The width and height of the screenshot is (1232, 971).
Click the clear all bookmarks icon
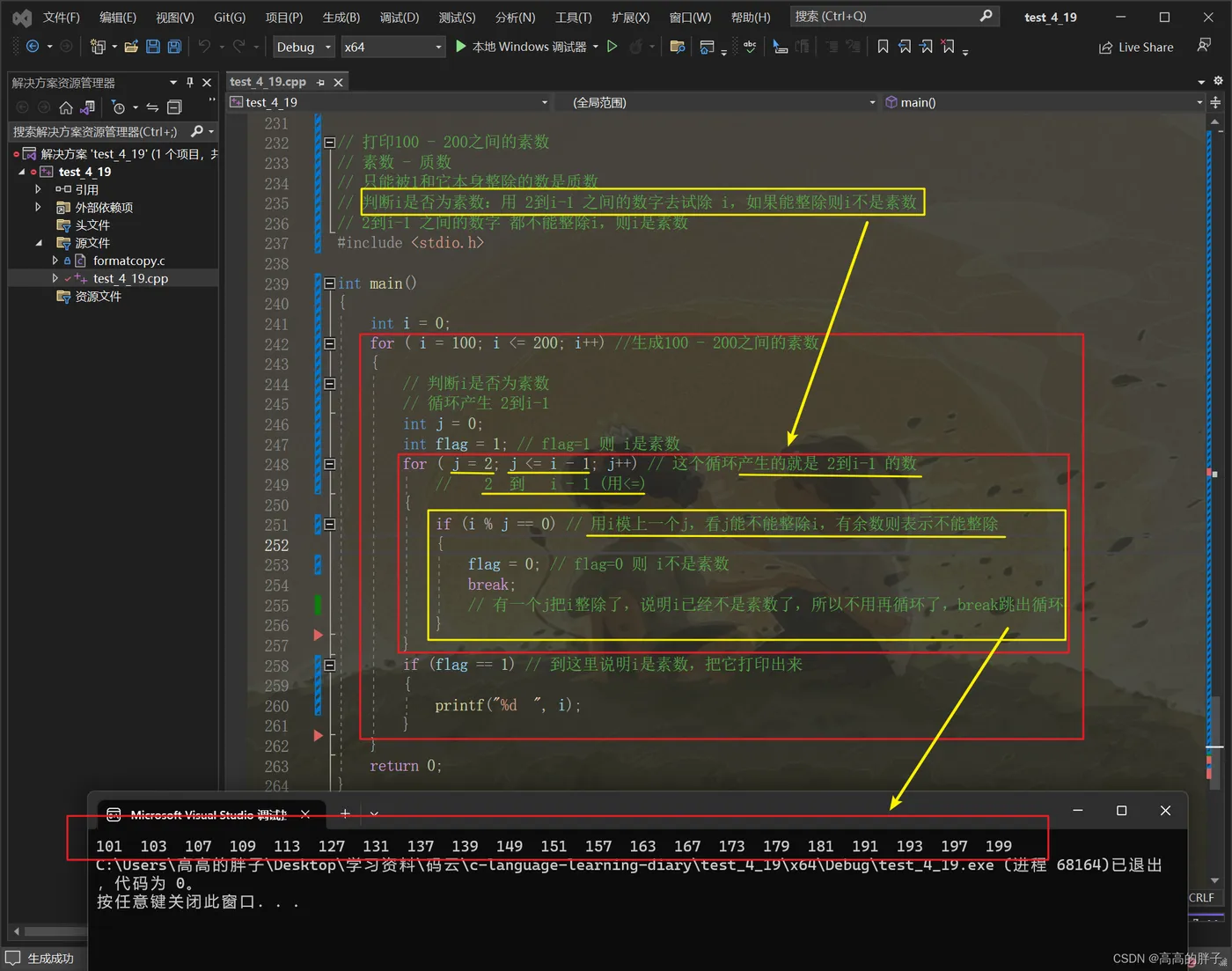point(948,47)
